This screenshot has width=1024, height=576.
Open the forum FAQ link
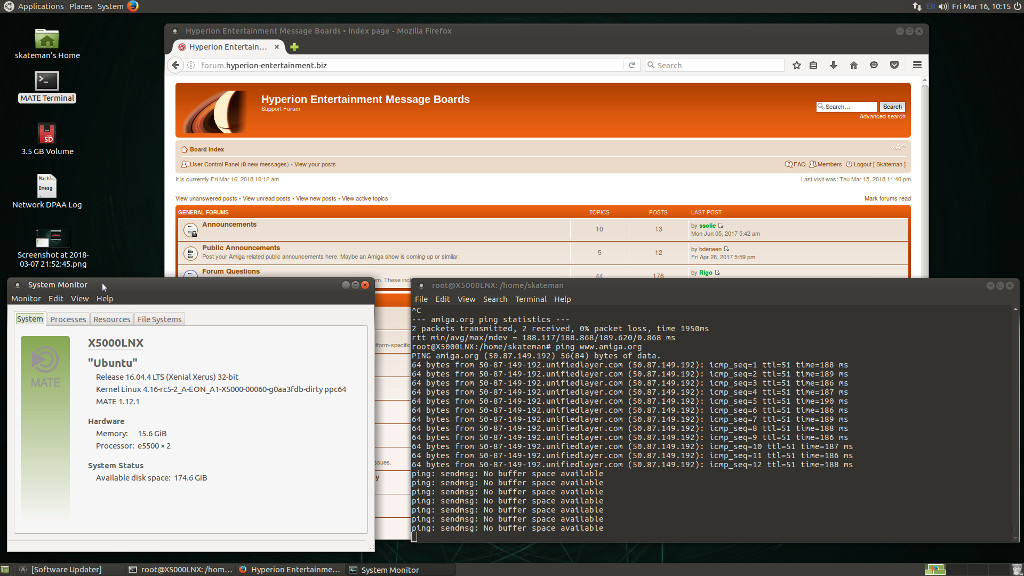(x=799, y=165)
